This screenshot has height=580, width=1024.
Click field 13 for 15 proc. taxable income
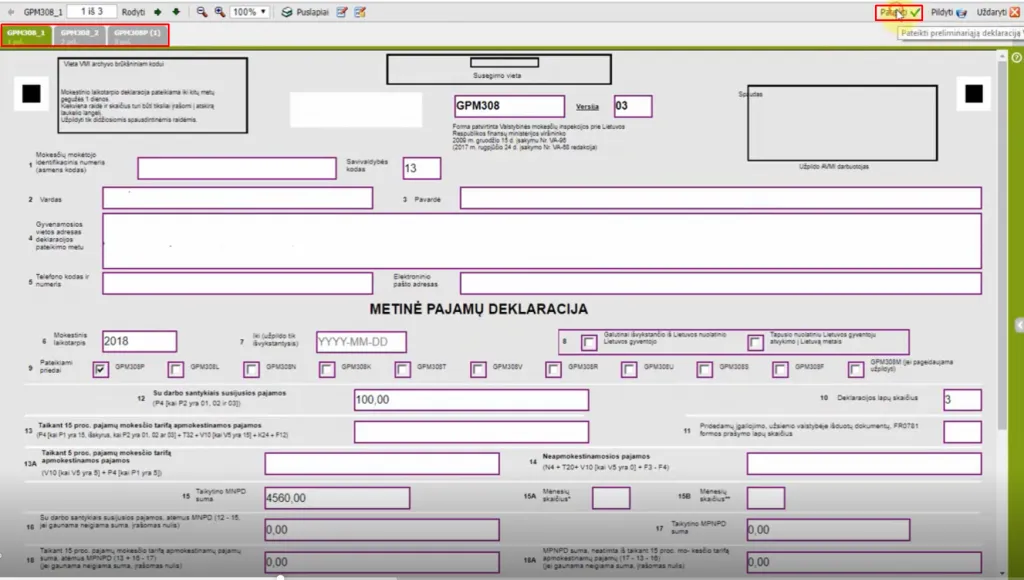tap(472, 432)
